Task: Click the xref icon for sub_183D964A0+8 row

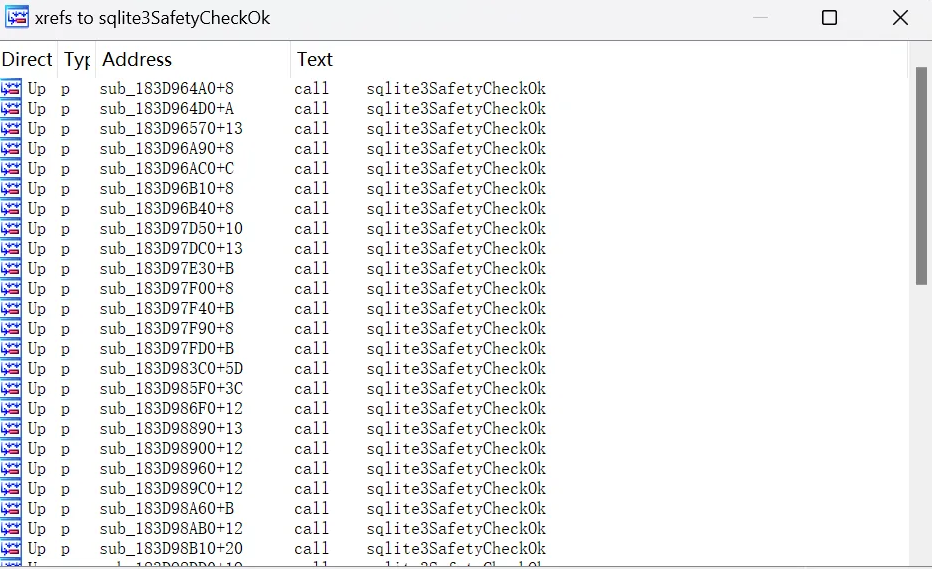Action: coord(11,89)
